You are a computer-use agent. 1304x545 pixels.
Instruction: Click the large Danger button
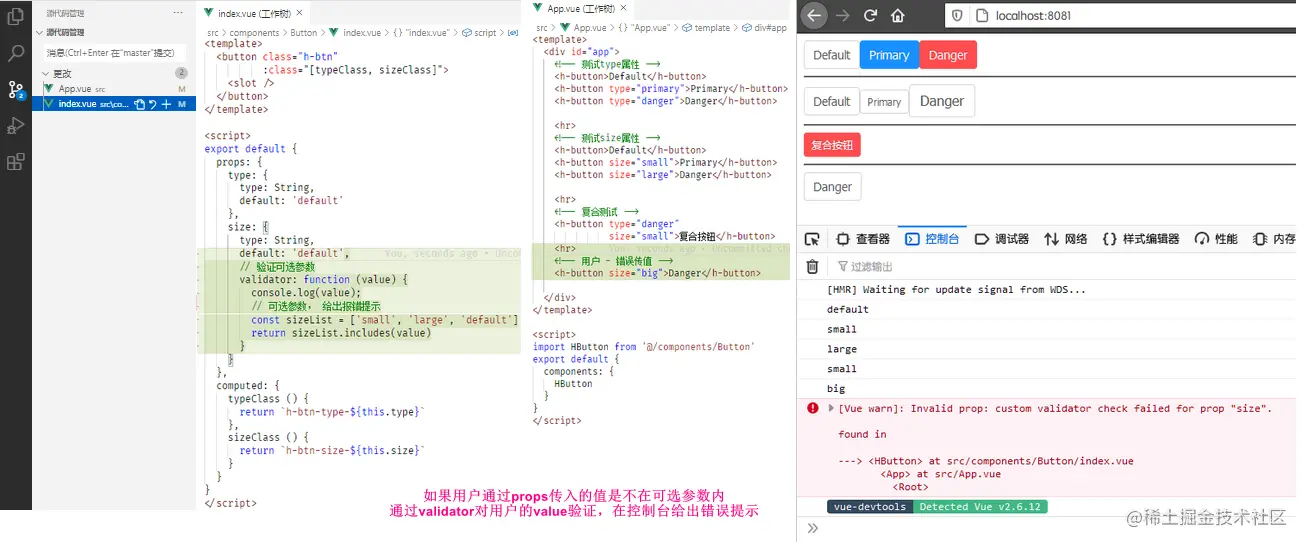[x=942, y=101]
